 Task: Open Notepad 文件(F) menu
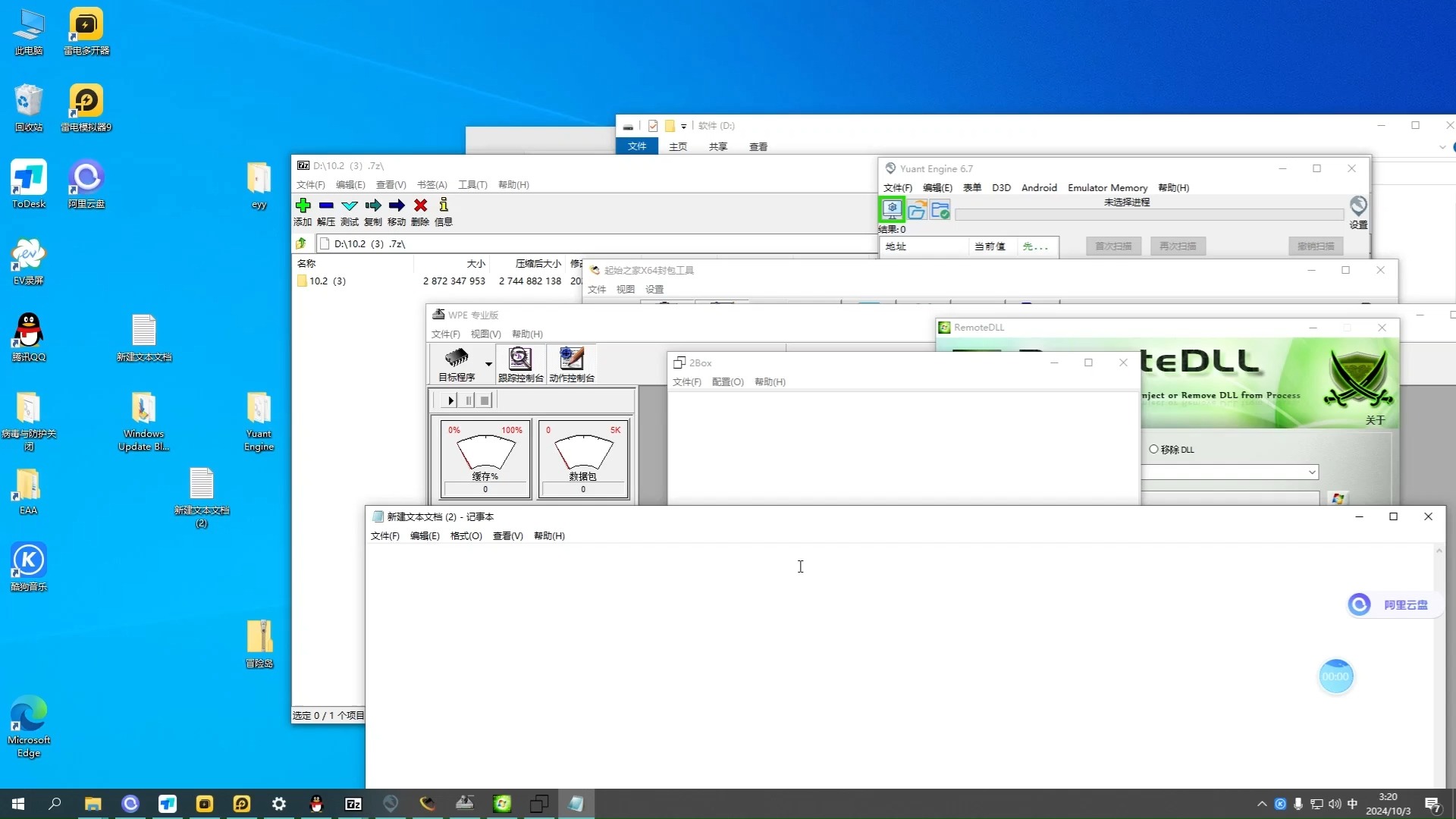(x=384, y=535)
